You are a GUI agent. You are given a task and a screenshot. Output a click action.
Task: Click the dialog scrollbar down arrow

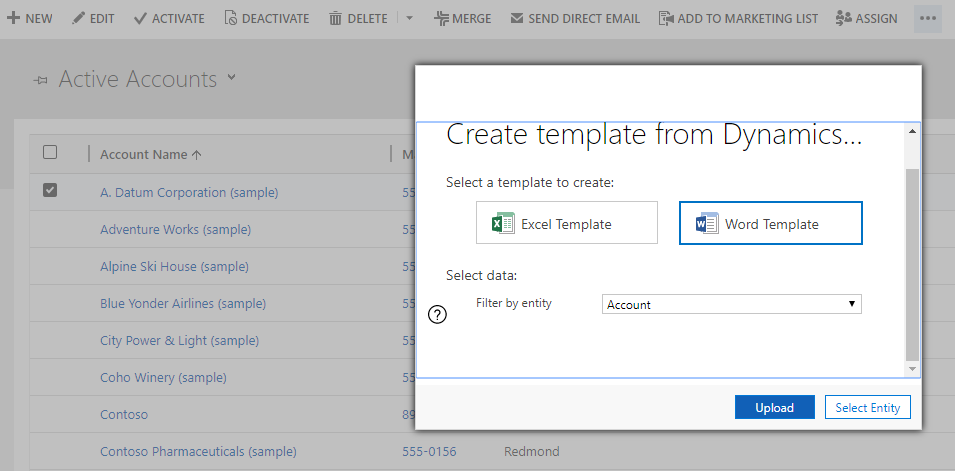[x=912, y=369]
